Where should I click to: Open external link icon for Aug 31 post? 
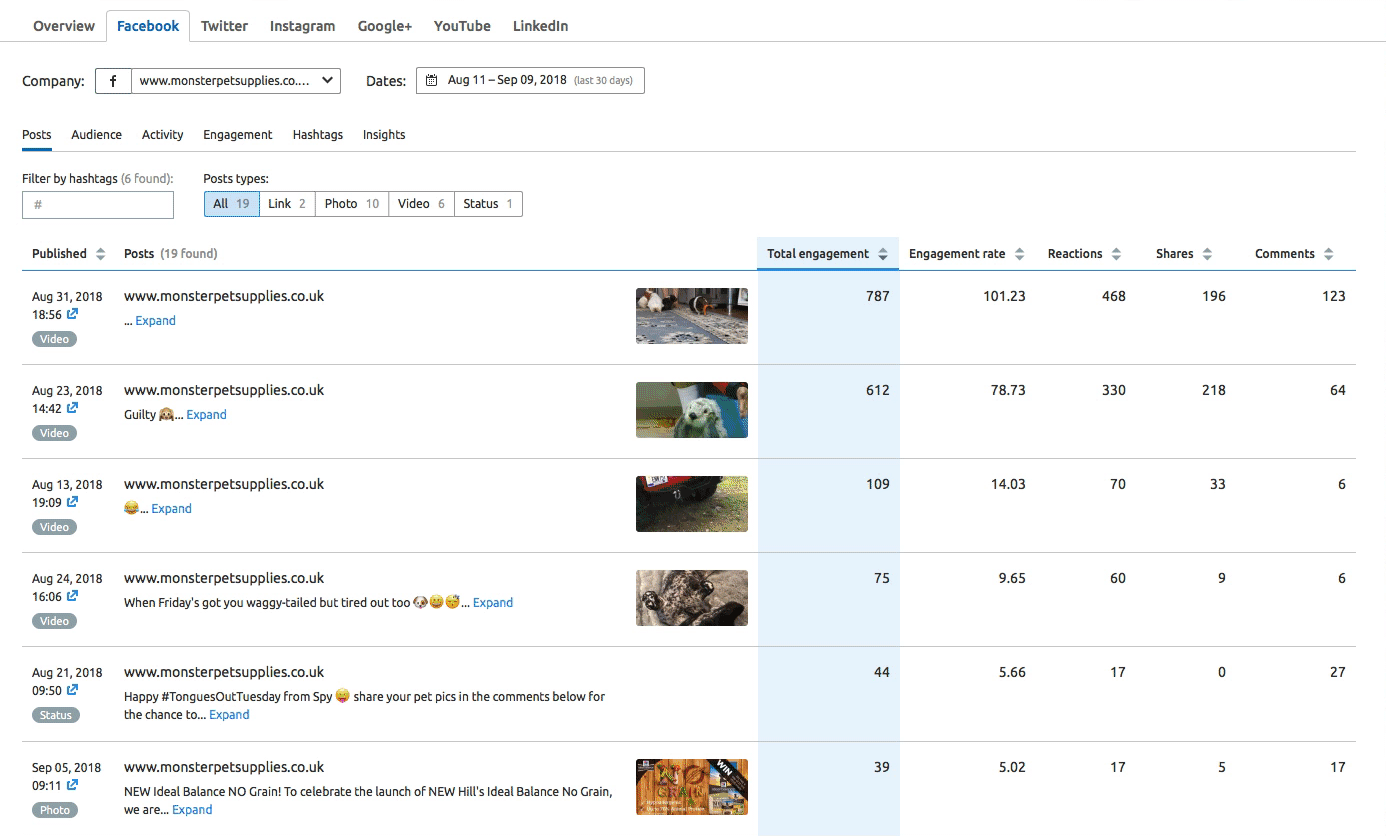coord(72,314)
